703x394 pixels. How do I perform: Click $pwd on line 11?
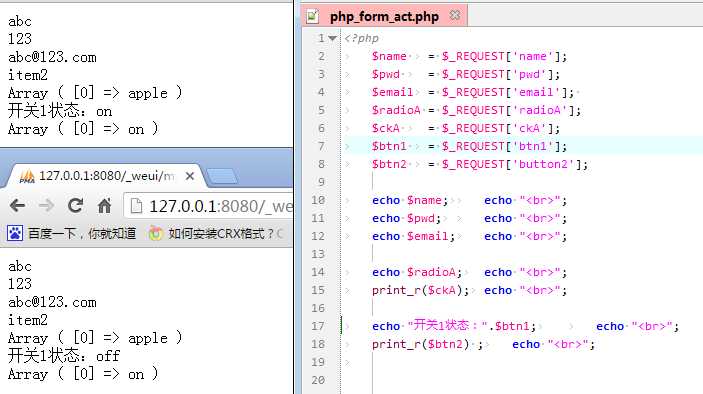[x=421, y=218]
